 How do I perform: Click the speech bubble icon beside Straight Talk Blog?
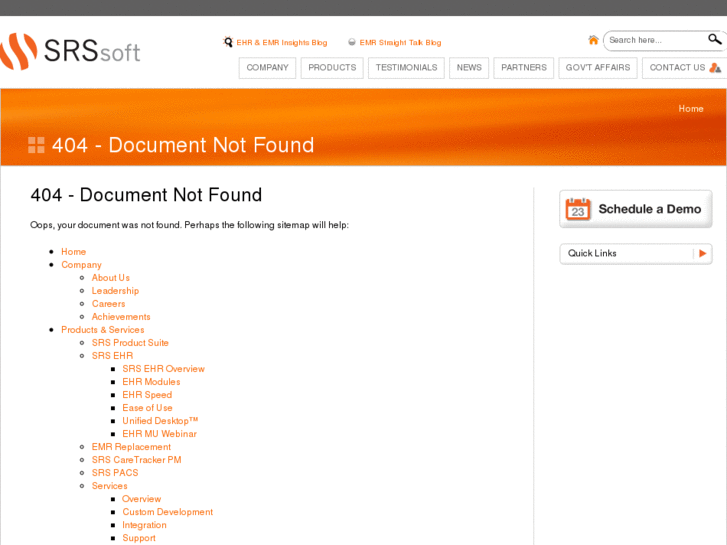(x=352, y=42)
